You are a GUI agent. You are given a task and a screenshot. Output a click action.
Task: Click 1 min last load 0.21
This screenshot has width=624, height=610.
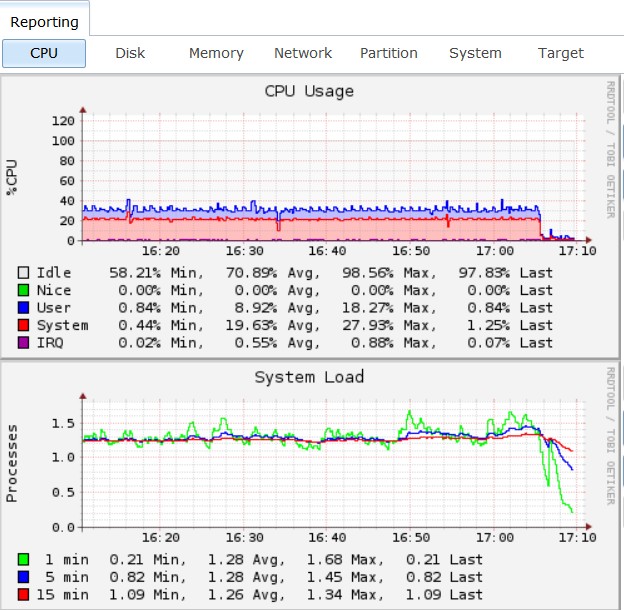423,559
